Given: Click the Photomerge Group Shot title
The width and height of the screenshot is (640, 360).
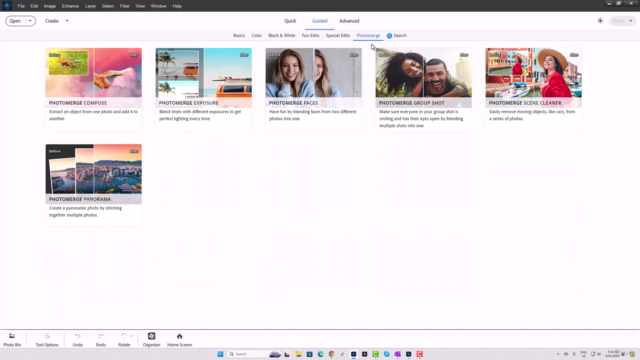Looking at the screenshot, I should 411,103.
